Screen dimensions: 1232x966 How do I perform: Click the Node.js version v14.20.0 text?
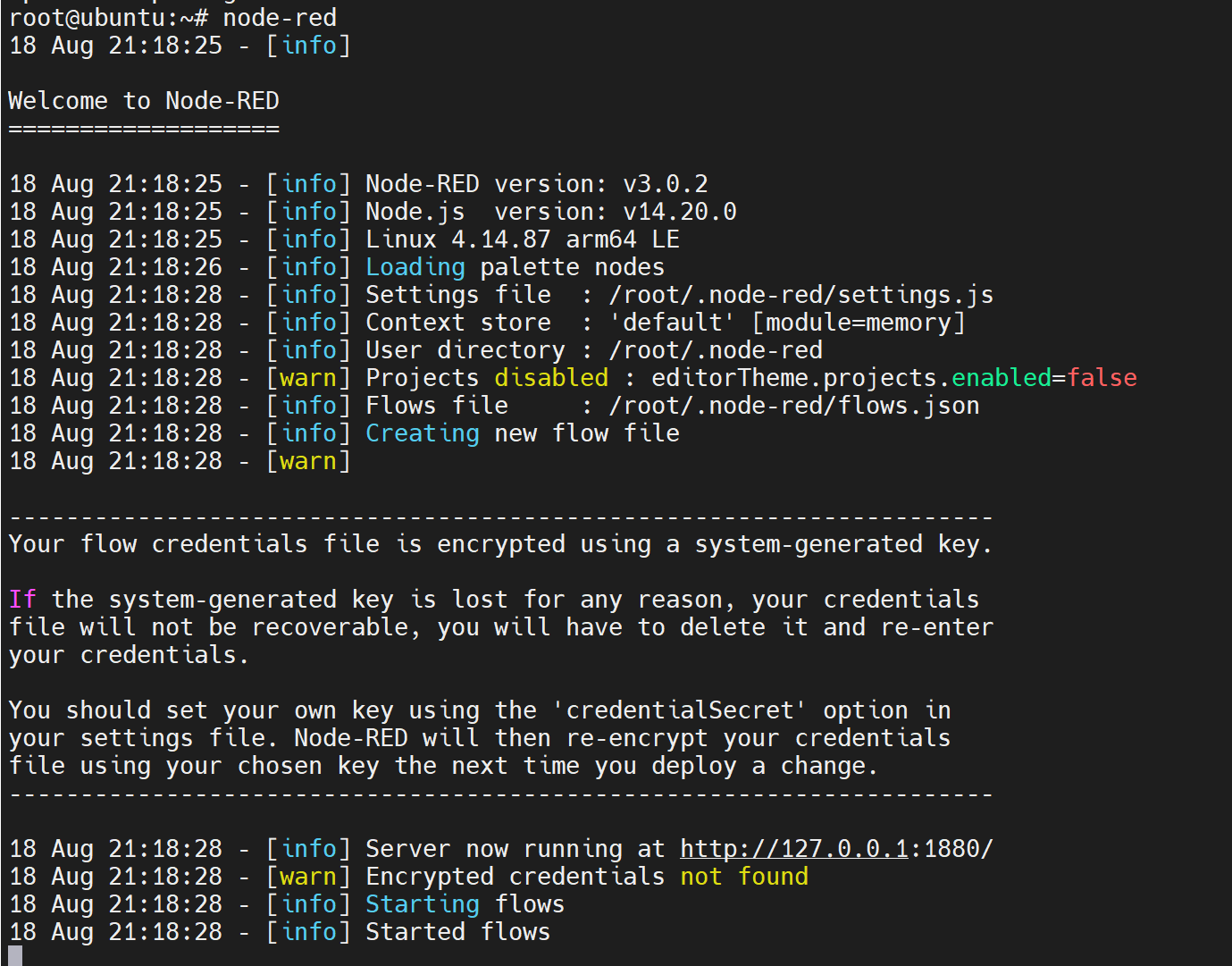tap(551, 212)
